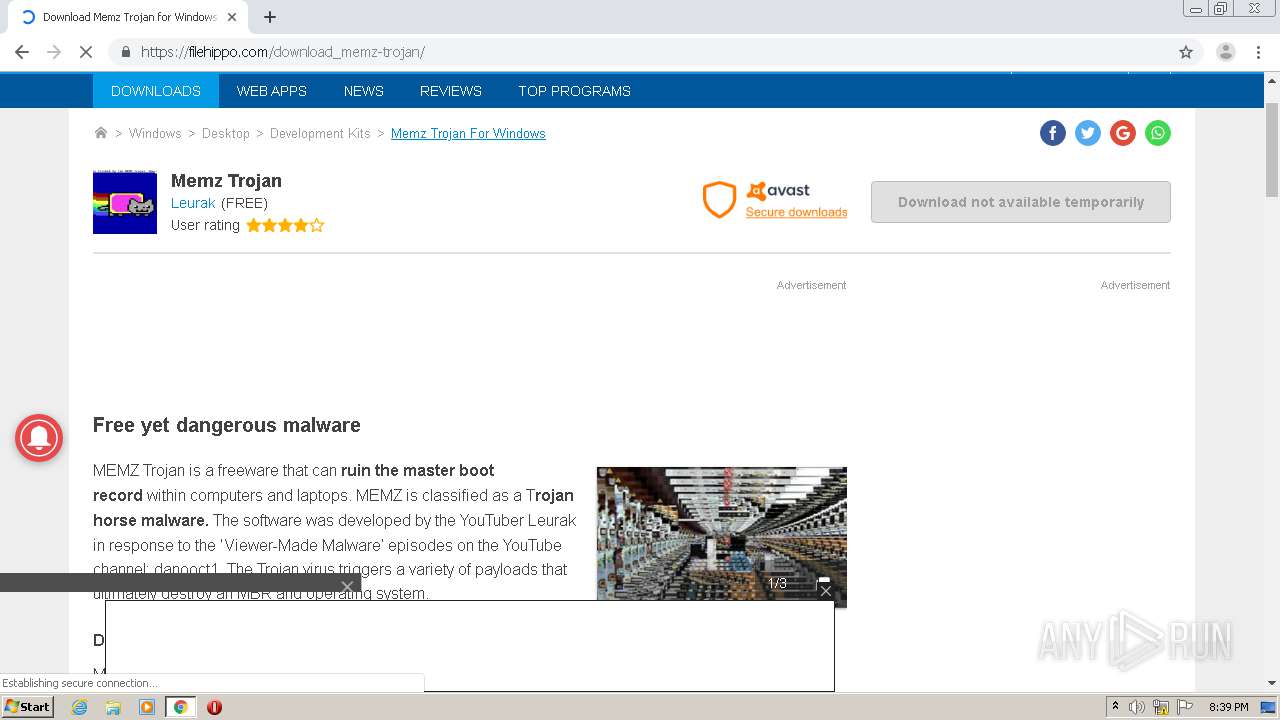
Task: Stop loading the page
Action: (x=86, y=52)
